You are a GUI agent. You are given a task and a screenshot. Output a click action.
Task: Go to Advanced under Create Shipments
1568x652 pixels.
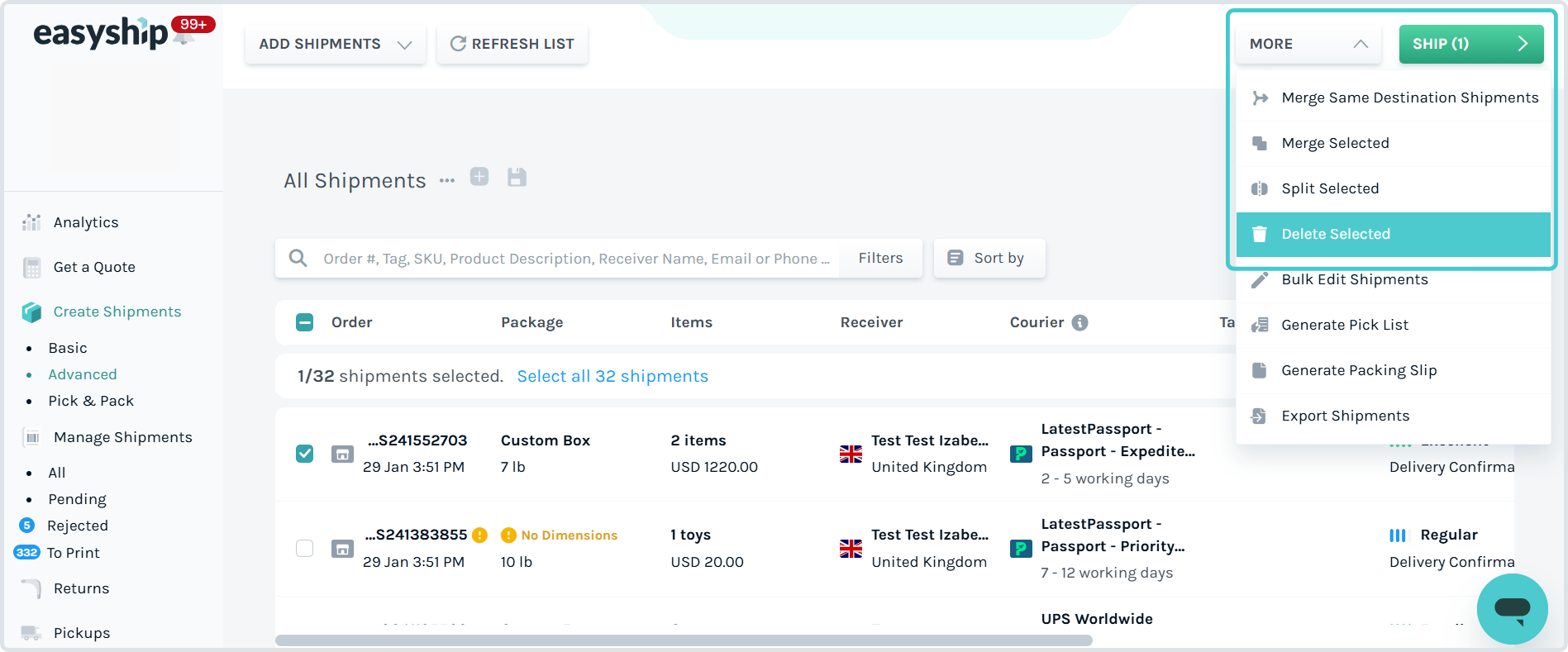pyautogui.click(x=83, y=375)
